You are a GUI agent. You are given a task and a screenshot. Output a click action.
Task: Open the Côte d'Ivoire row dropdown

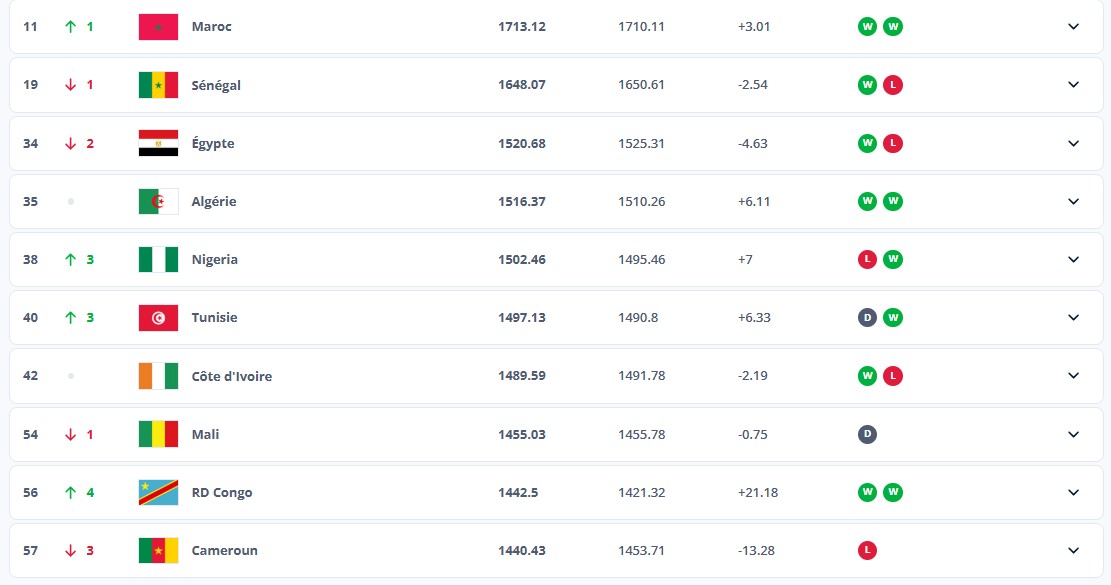click(x=1073, y=376)
